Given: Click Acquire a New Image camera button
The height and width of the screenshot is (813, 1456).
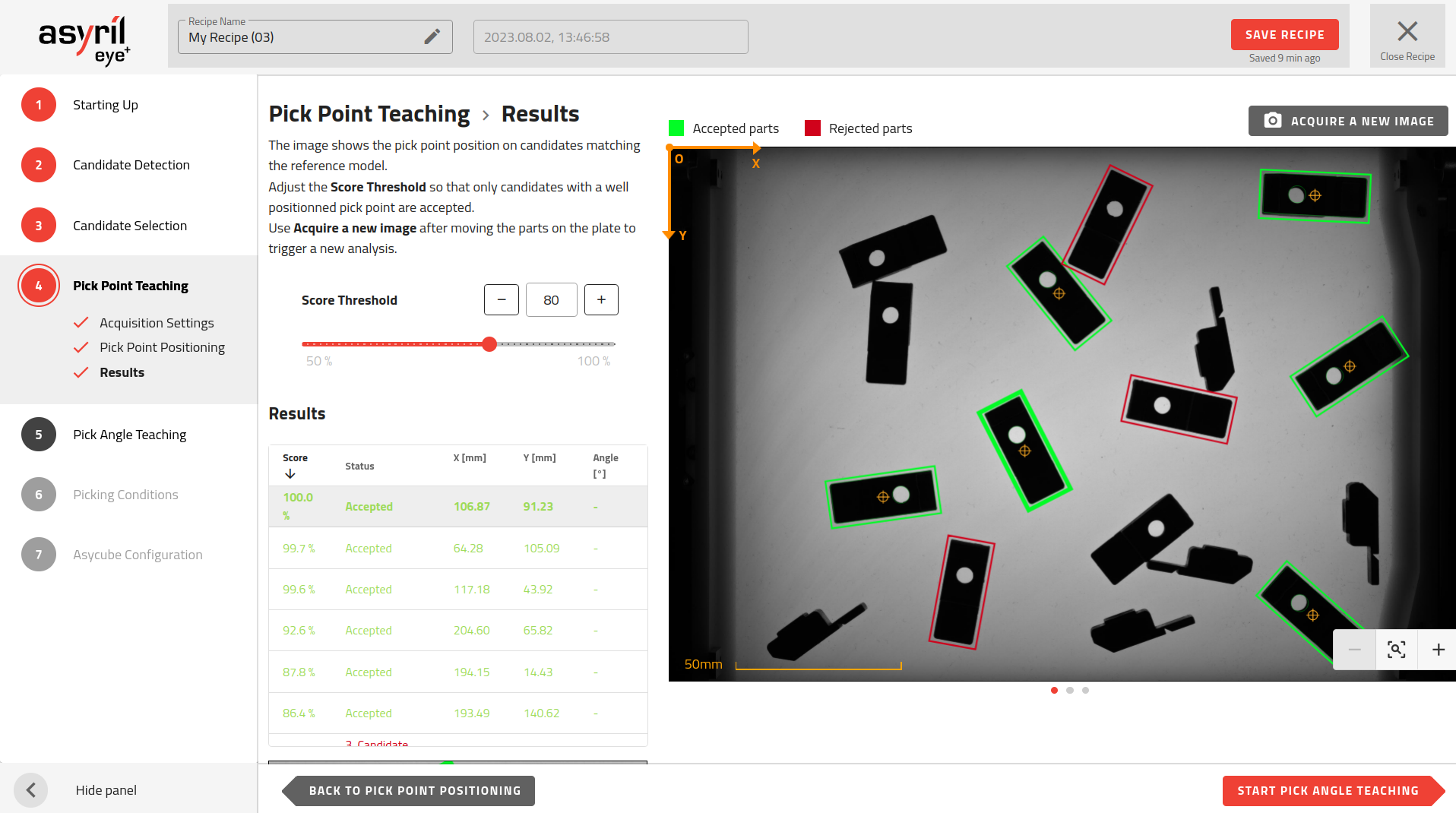Looking at the screenshot, I should tap(1347, 121).
